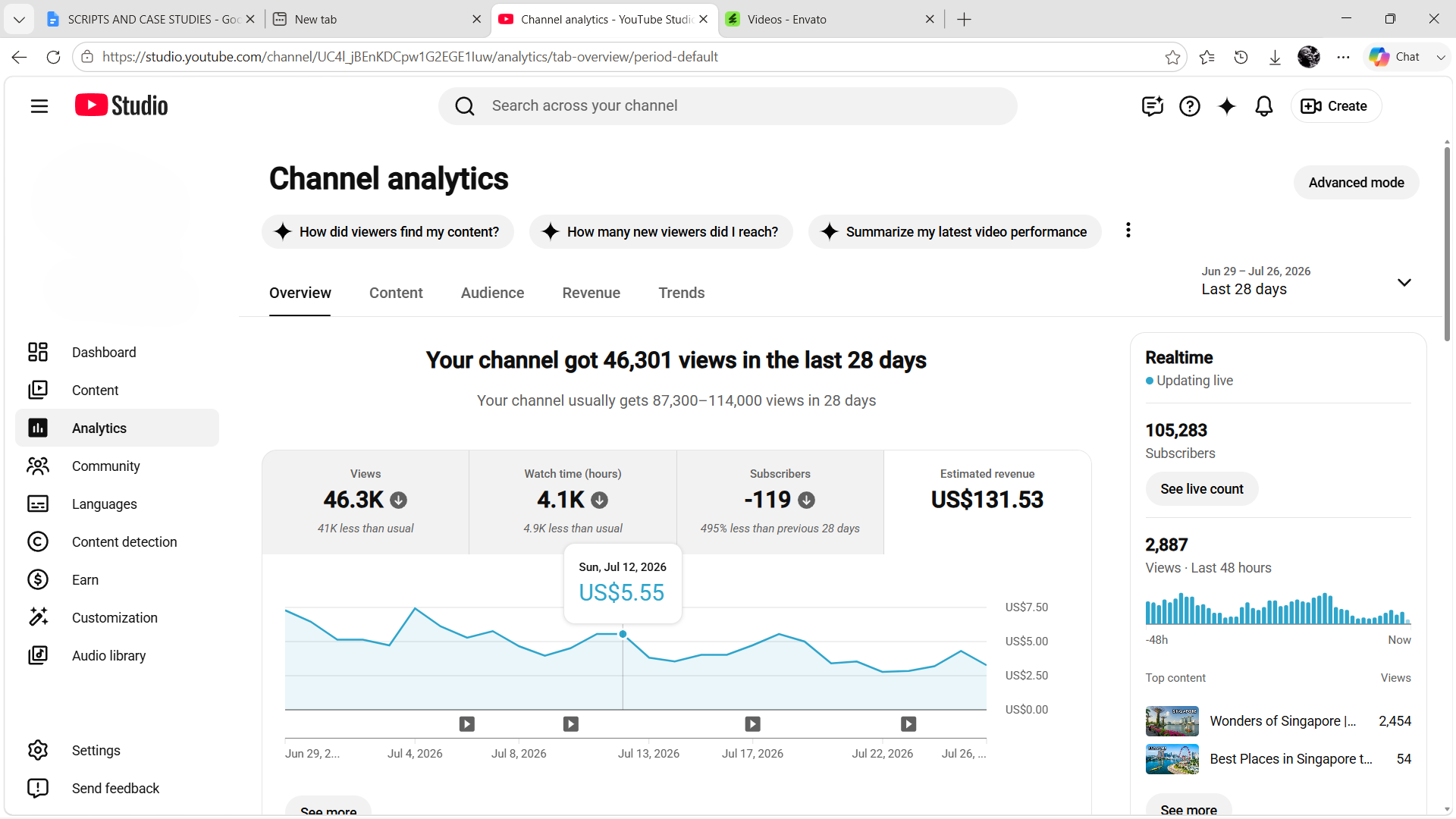Switch to the Overview tab

pos(300,293)
